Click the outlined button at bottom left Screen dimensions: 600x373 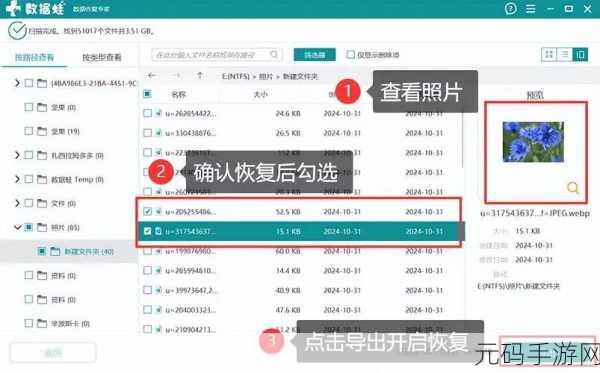[53, 353]
